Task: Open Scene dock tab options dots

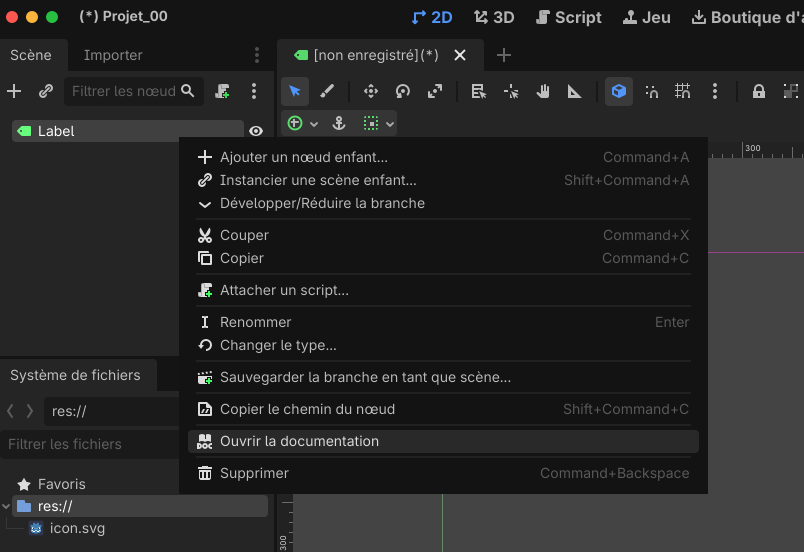Action: tap(257, 55)
